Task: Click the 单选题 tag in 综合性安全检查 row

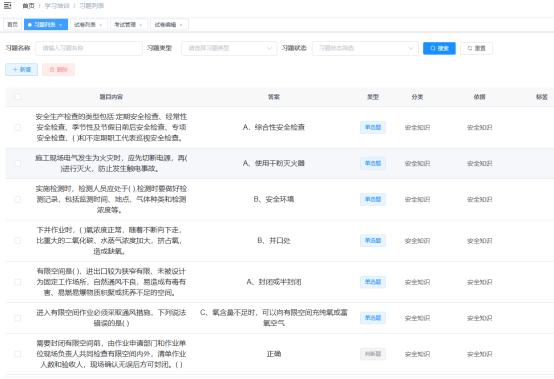Action: (373, 128)
